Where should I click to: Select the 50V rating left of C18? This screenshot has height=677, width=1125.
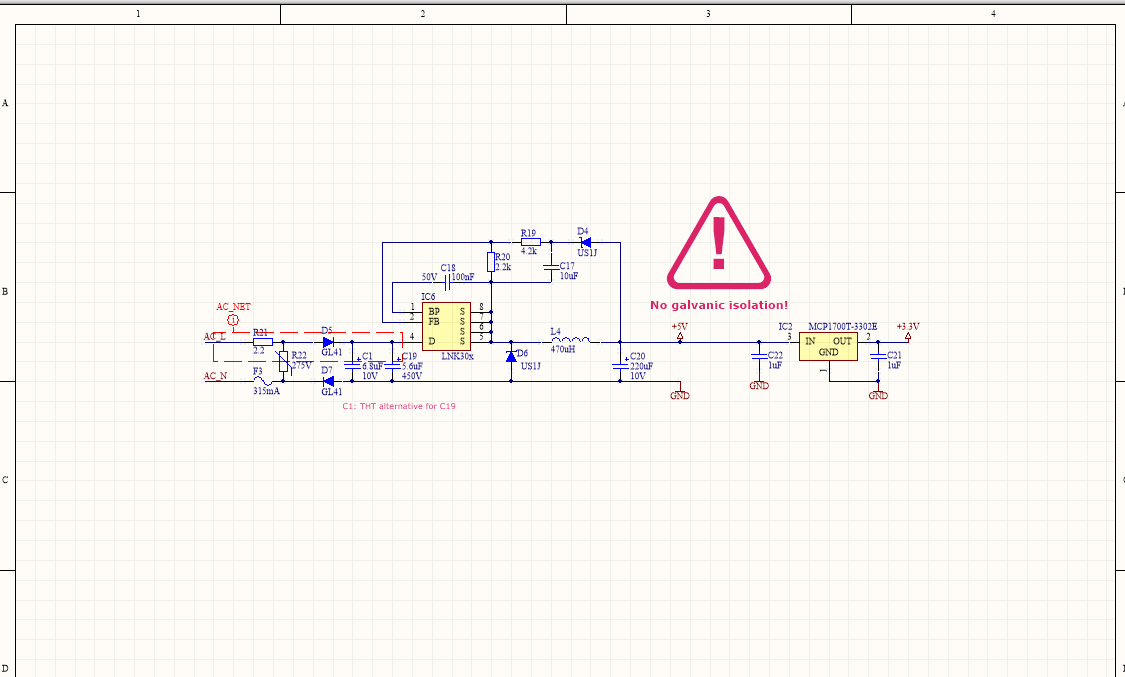pos(429,277)
